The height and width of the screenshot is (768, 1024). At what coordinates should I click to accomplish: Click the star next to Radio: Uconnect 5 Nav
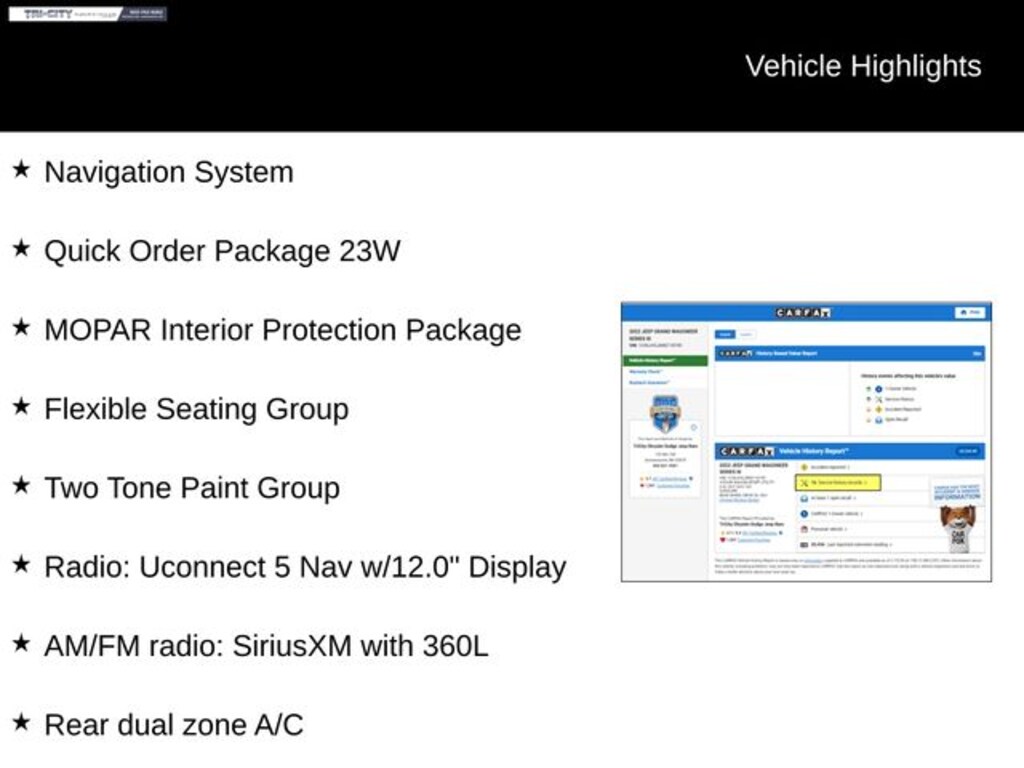pyautogui.click(x=20, y=565)
